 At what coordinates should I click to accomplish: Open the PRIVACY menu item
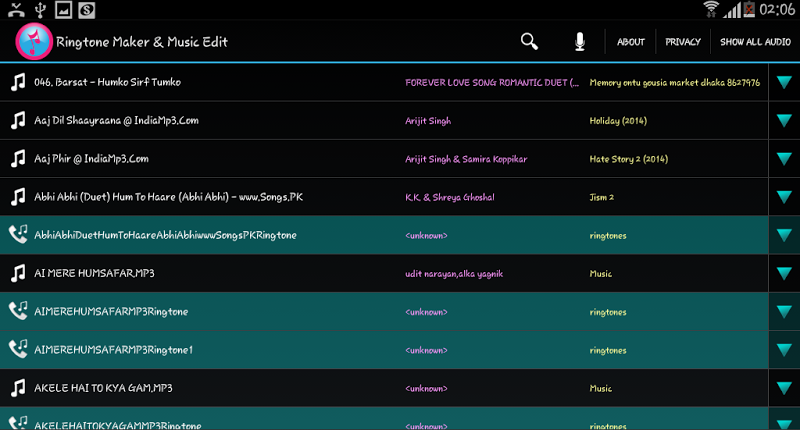tap(682, 42)
